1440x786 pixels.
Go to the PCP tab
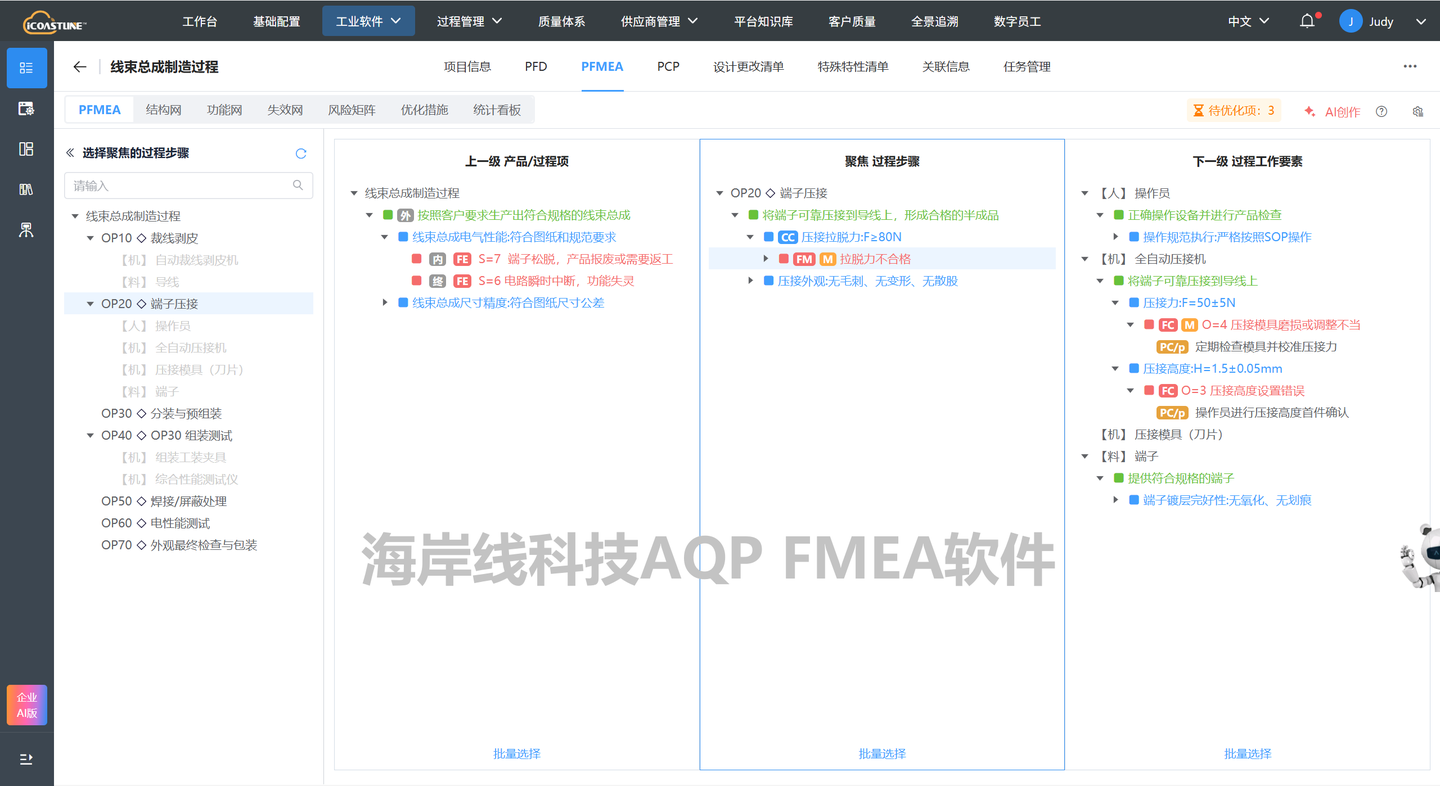click(668, 67)
